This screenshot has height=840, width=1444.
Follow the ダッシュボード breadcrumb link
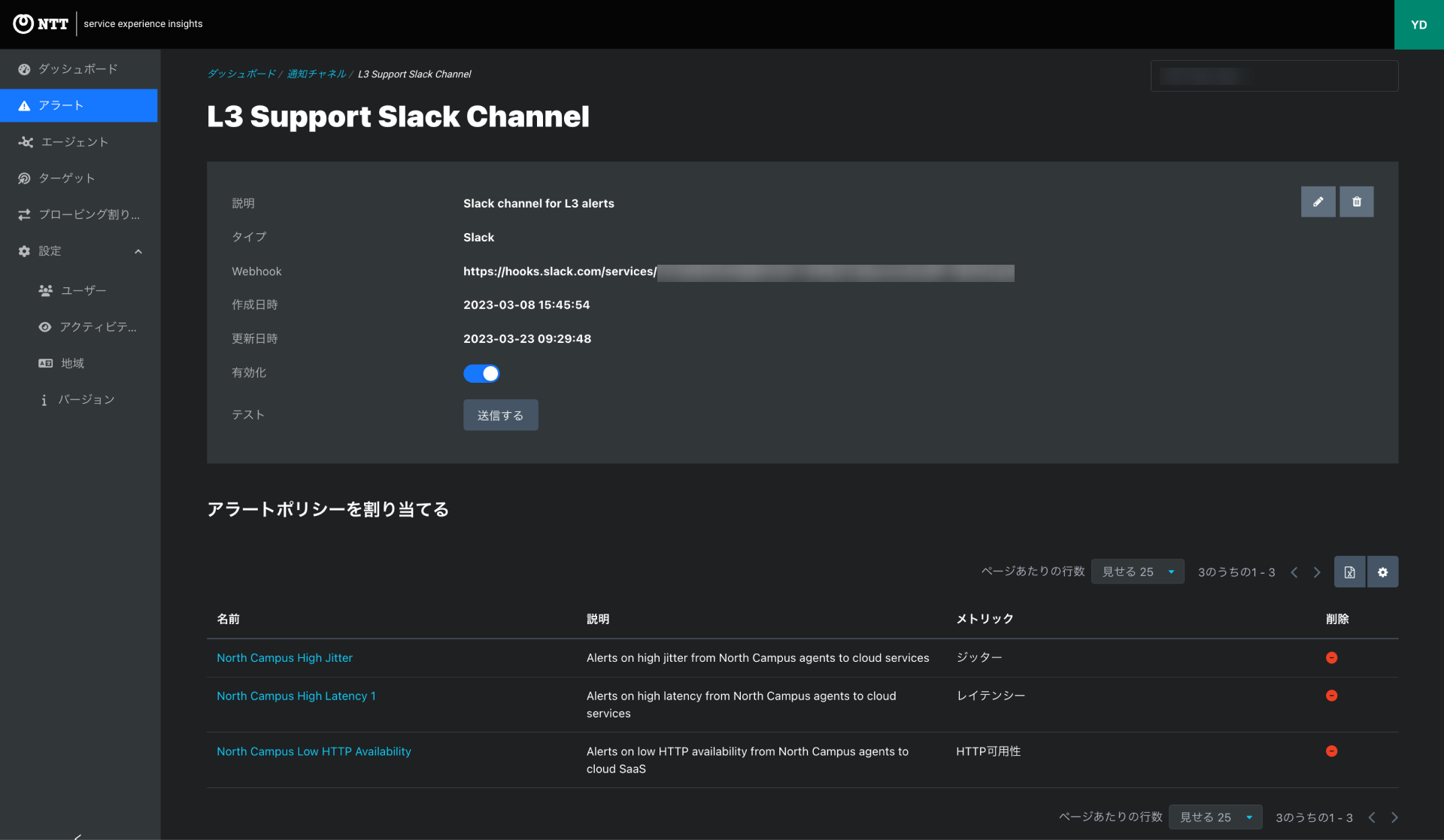(x=241, y=74)
